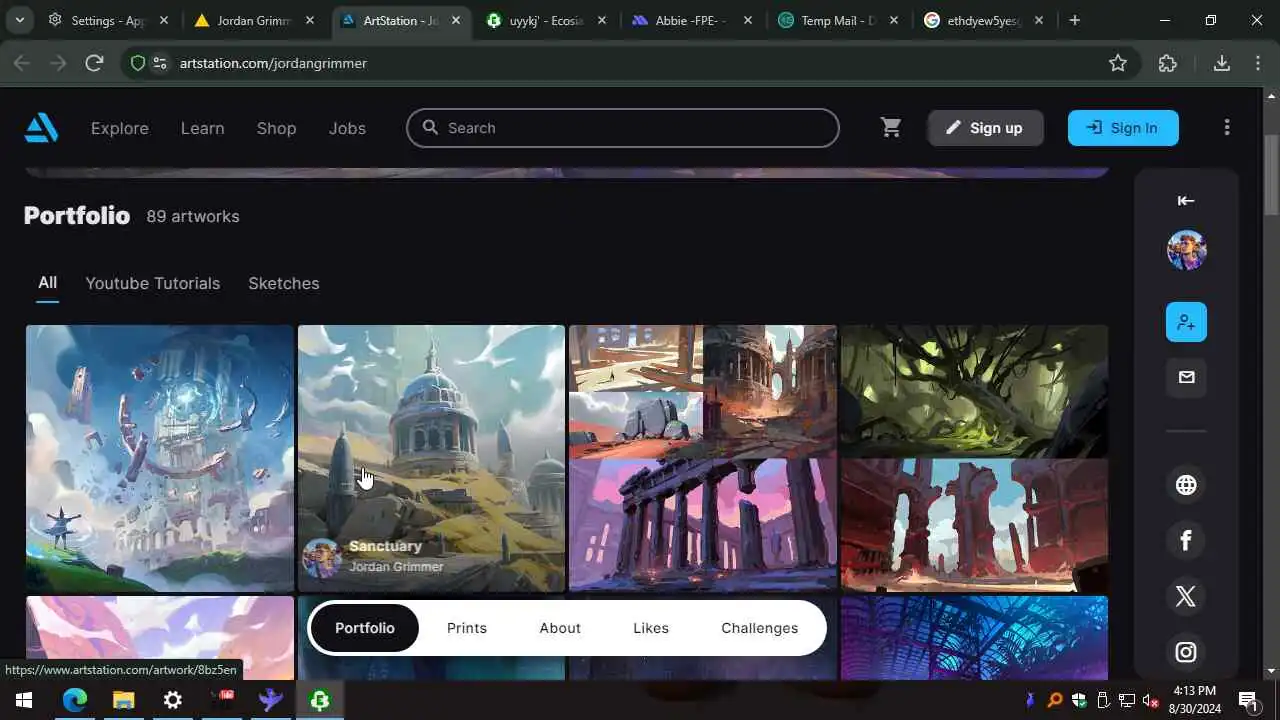Screen dimensions: 1280x720
Task: Open the red ruins artwork thumbnail
Action: click(x=974, y=525)
